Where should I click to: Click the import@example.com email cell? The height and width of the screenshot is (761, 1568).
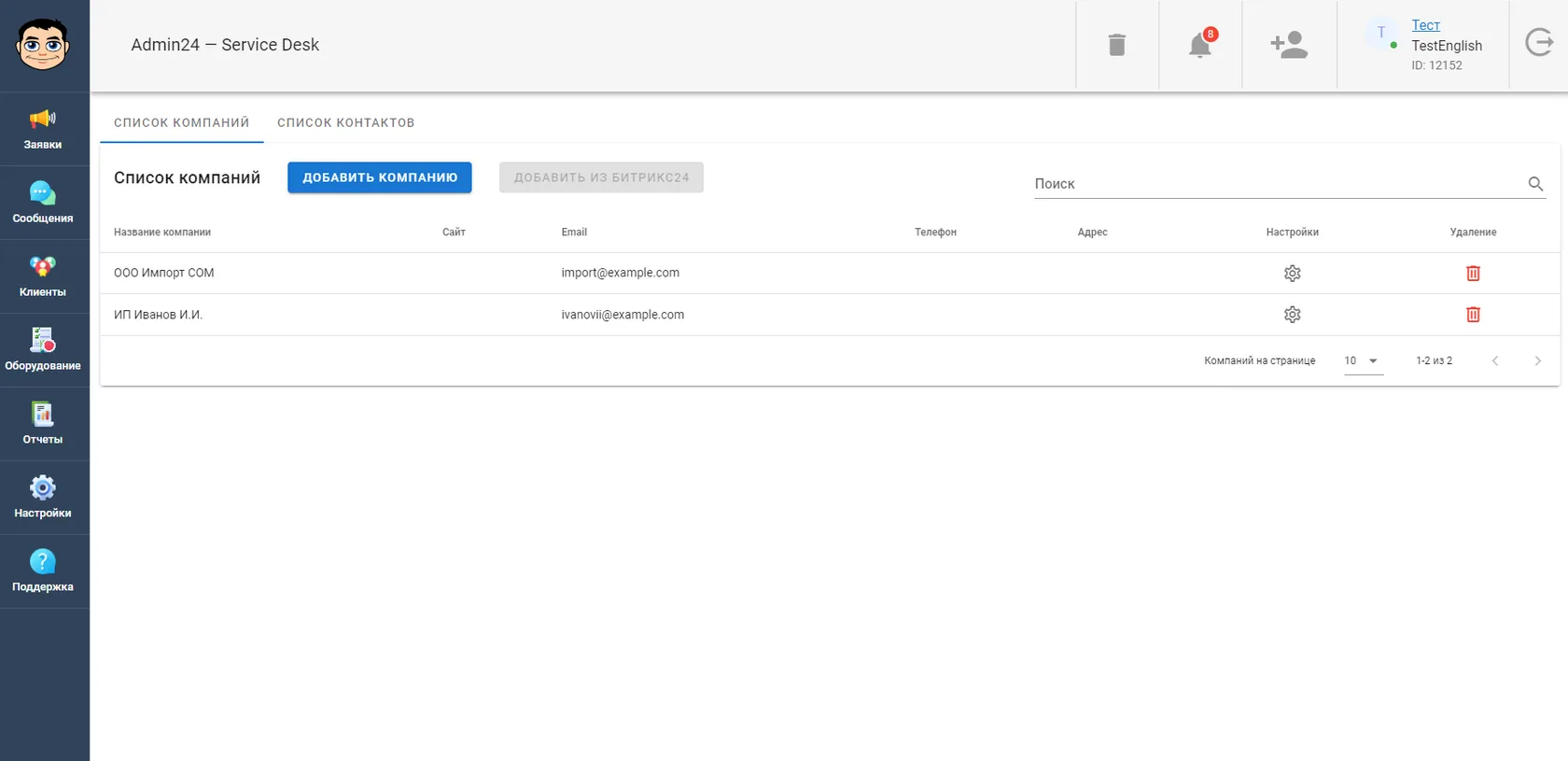point(621,274)
